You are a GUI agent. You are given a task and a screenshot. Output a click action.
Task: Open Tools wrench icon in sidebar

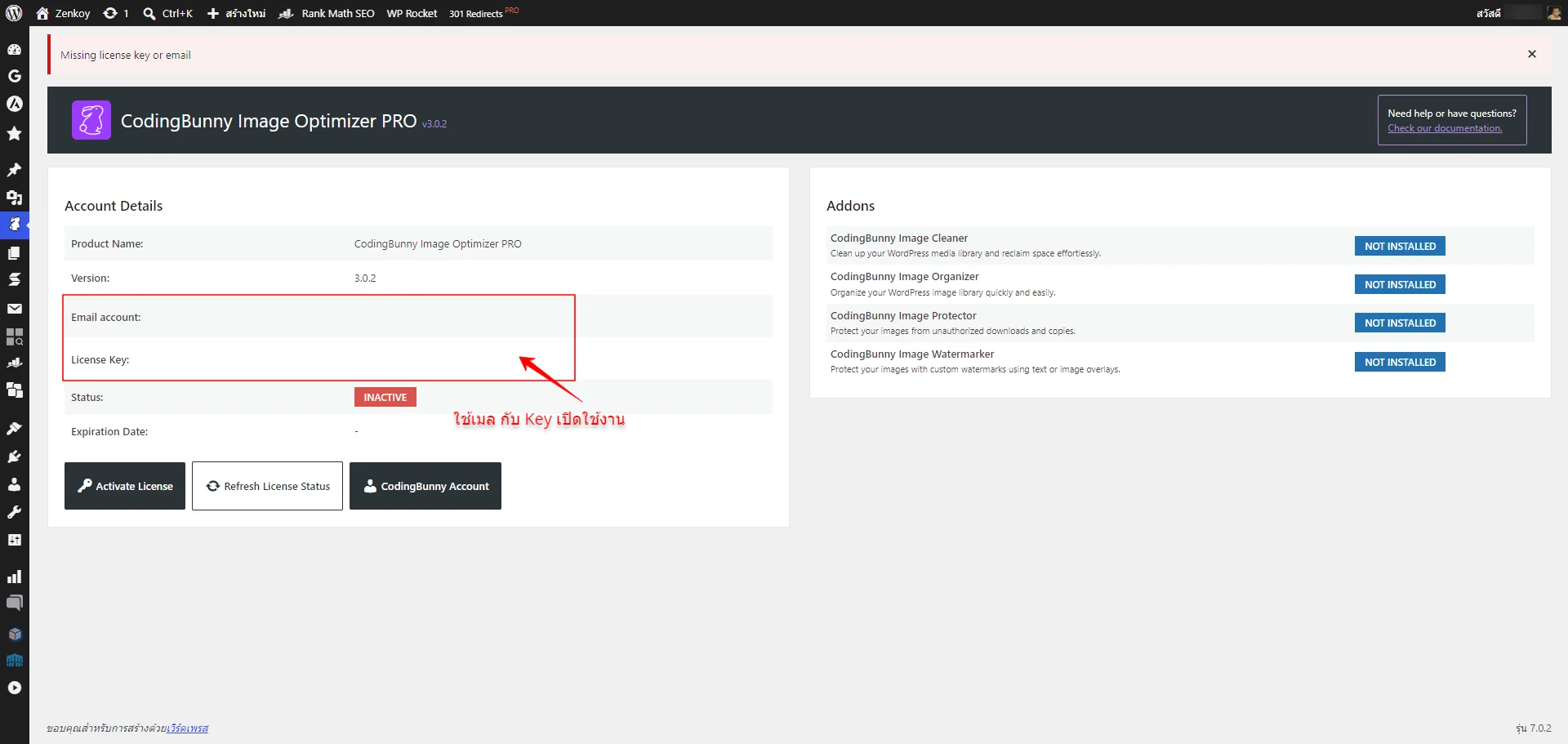tap(14, 512)
